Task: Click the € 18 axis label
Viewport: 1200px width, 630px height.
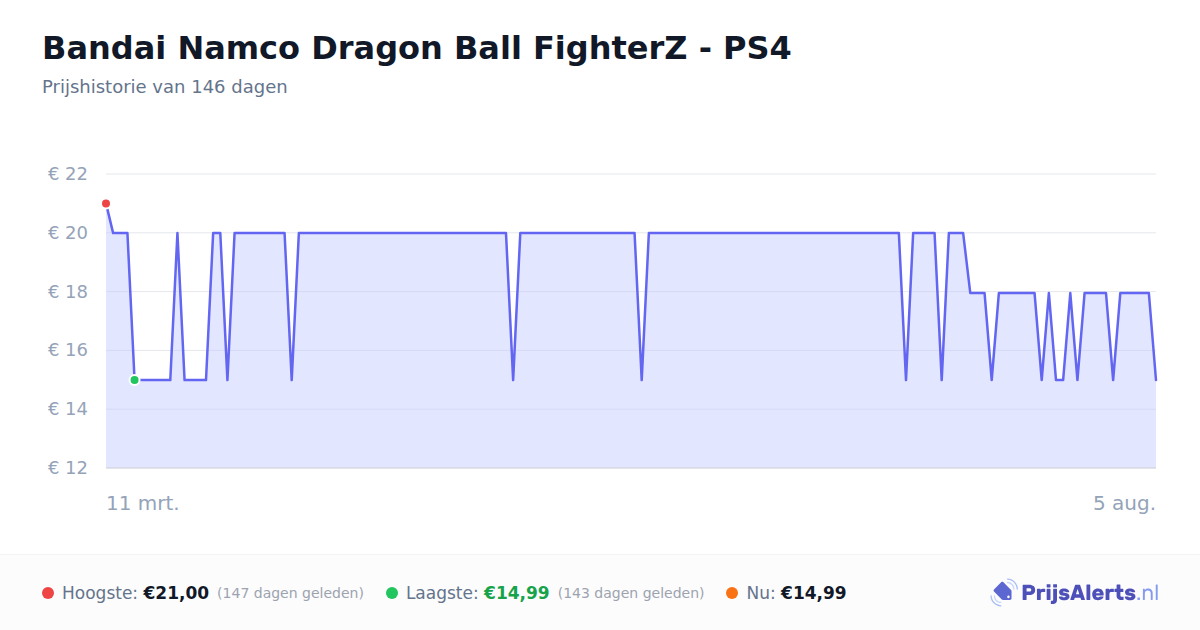Action: [x=68, y=292]
